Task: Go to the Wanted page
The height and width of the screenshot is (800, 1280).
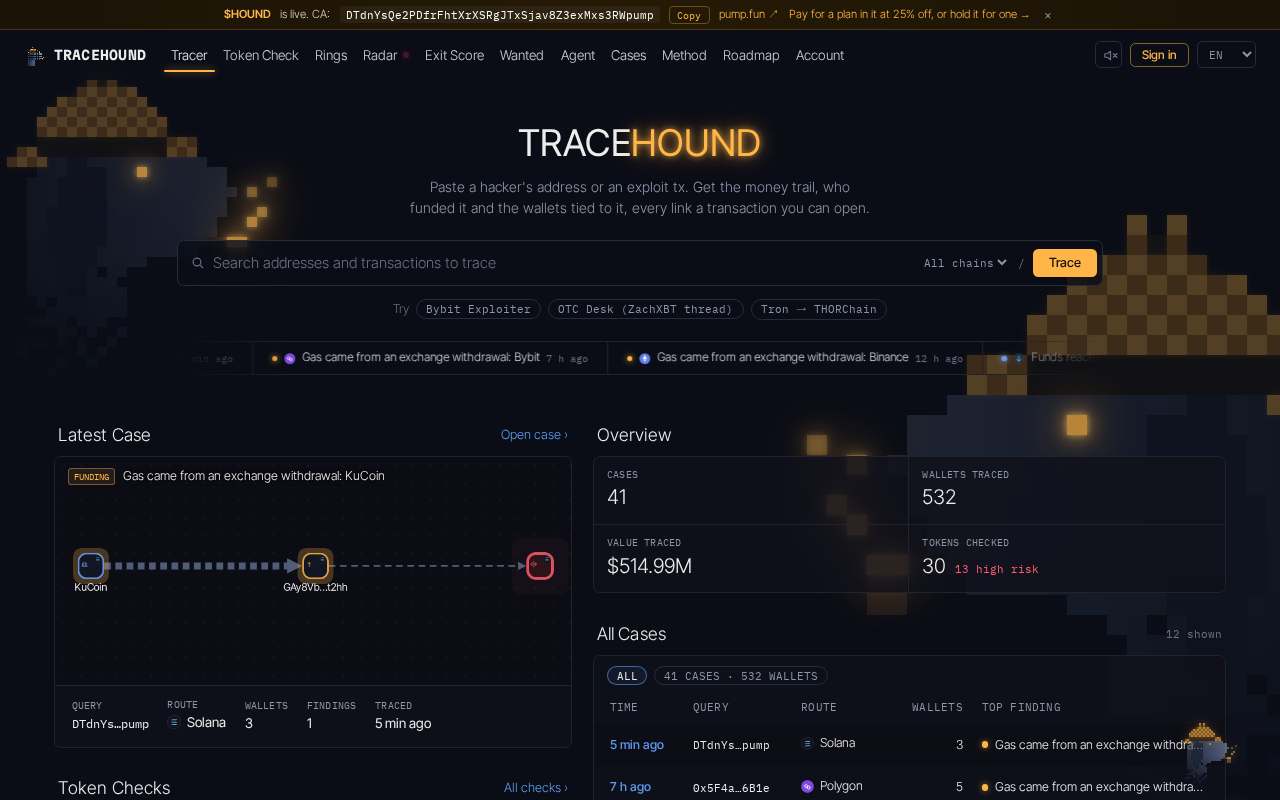Action: click(522, 55)
